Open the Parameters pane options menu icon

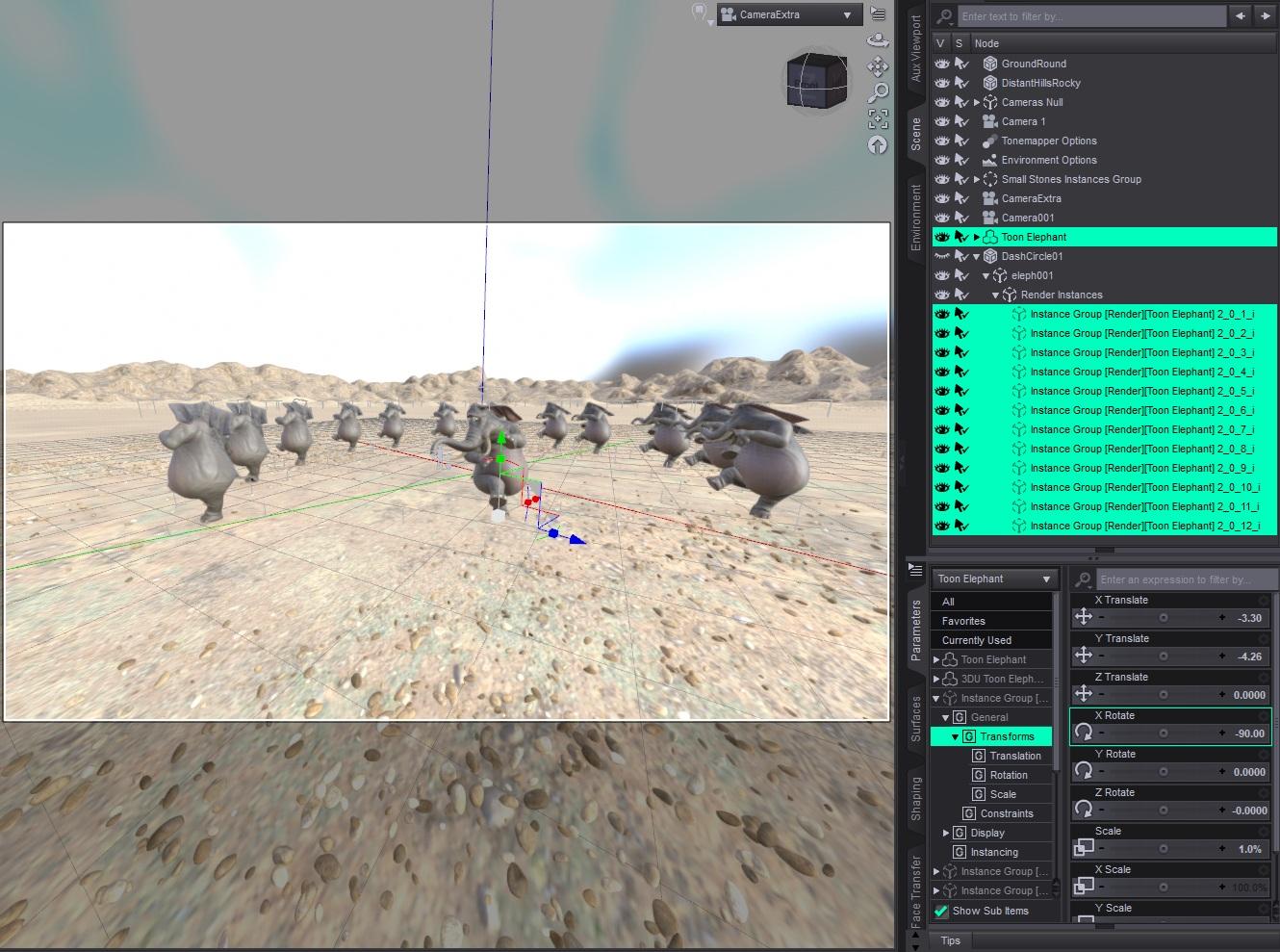coord(916,570)
